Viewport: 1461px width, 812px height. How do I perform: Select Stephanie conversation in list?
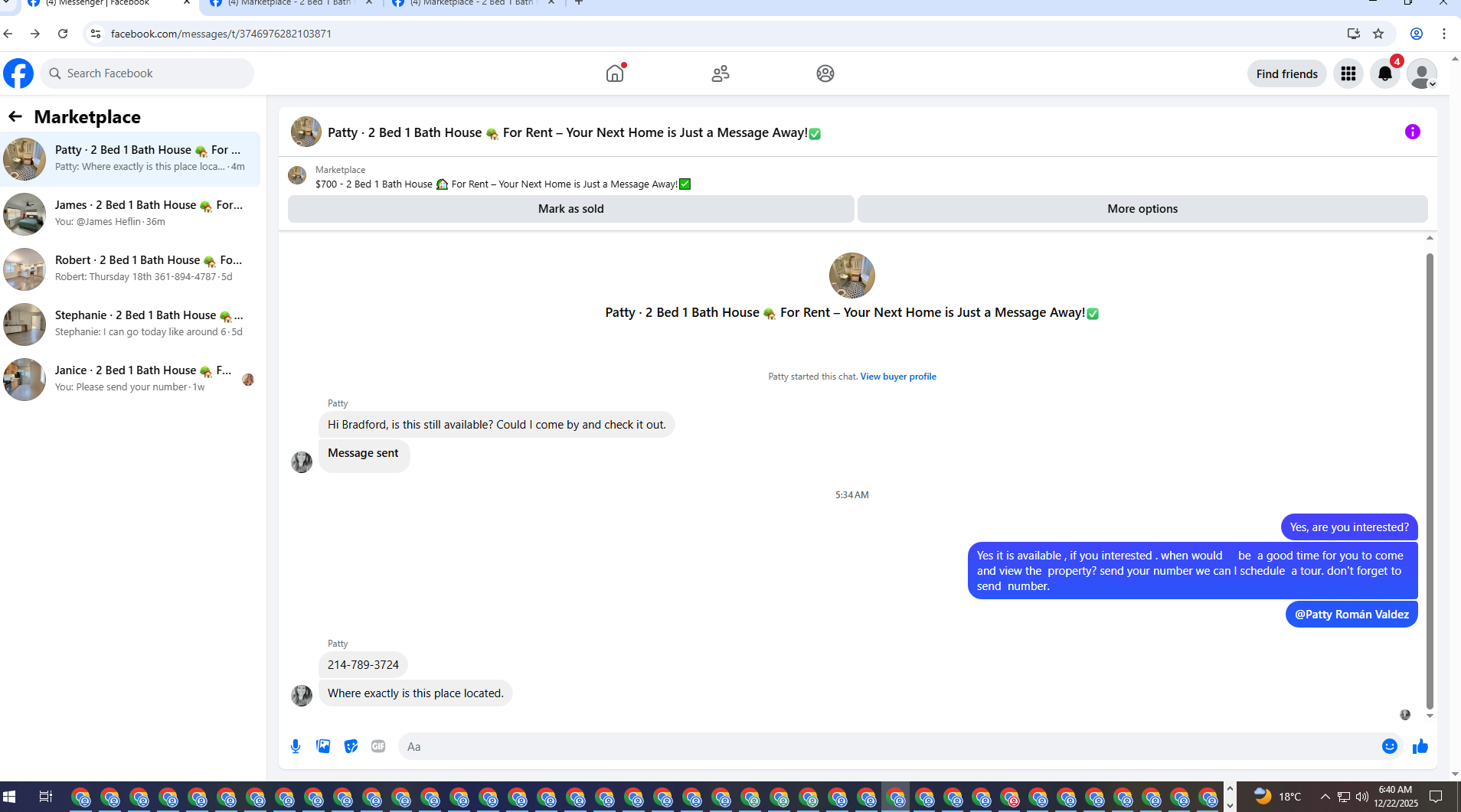(130, 324)
